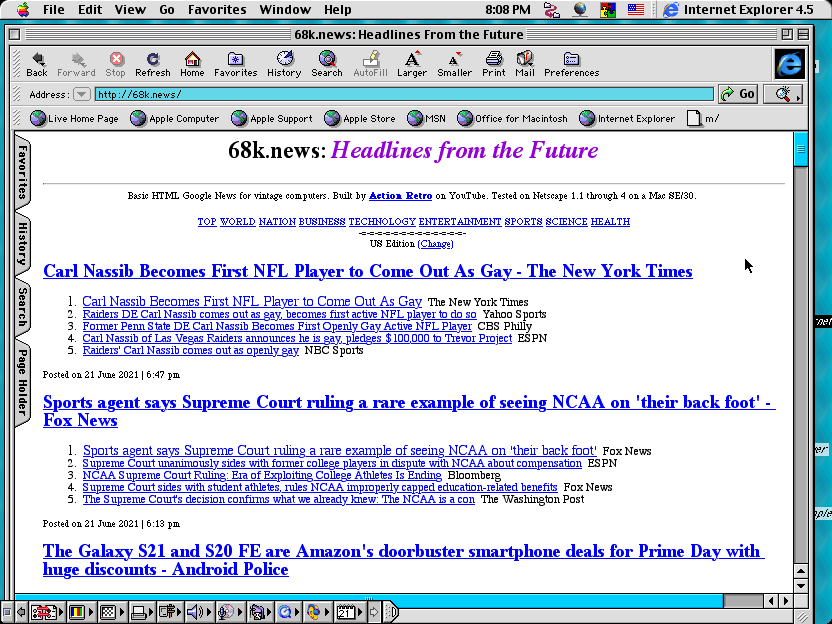Open the Favorites menu in menu bar
This screenshot has height=624, width=832.
(x=217, y=10)
